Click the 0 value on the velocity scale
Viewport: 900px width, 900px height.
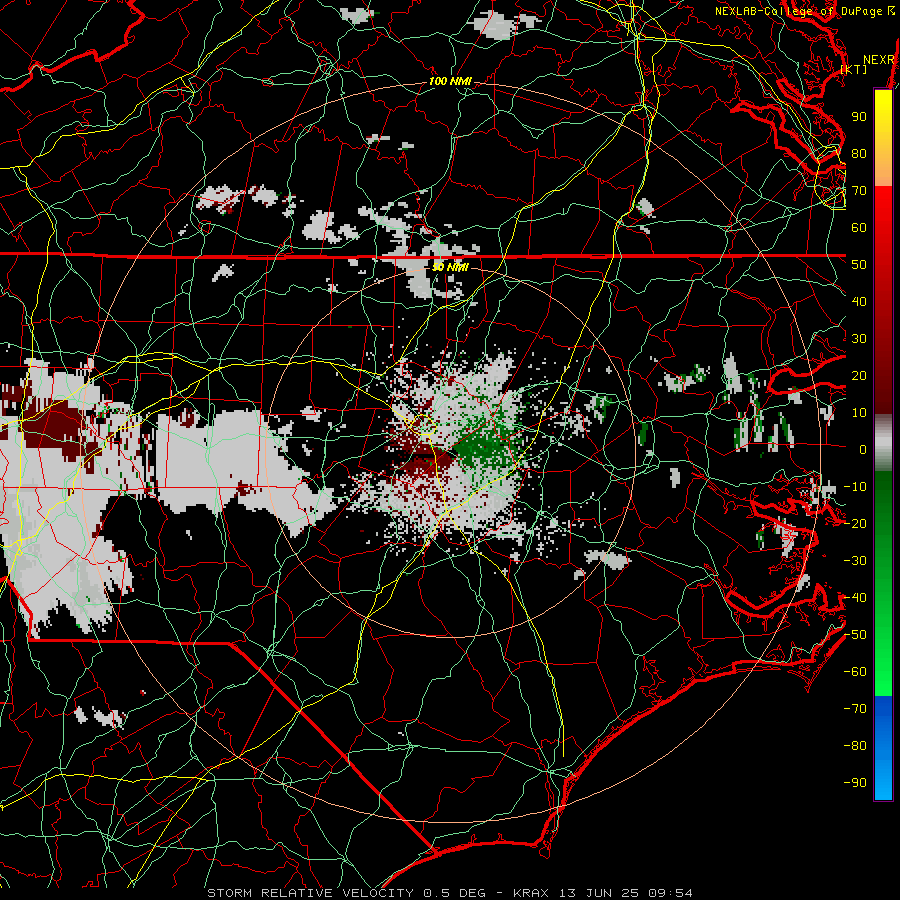[863, 450]
